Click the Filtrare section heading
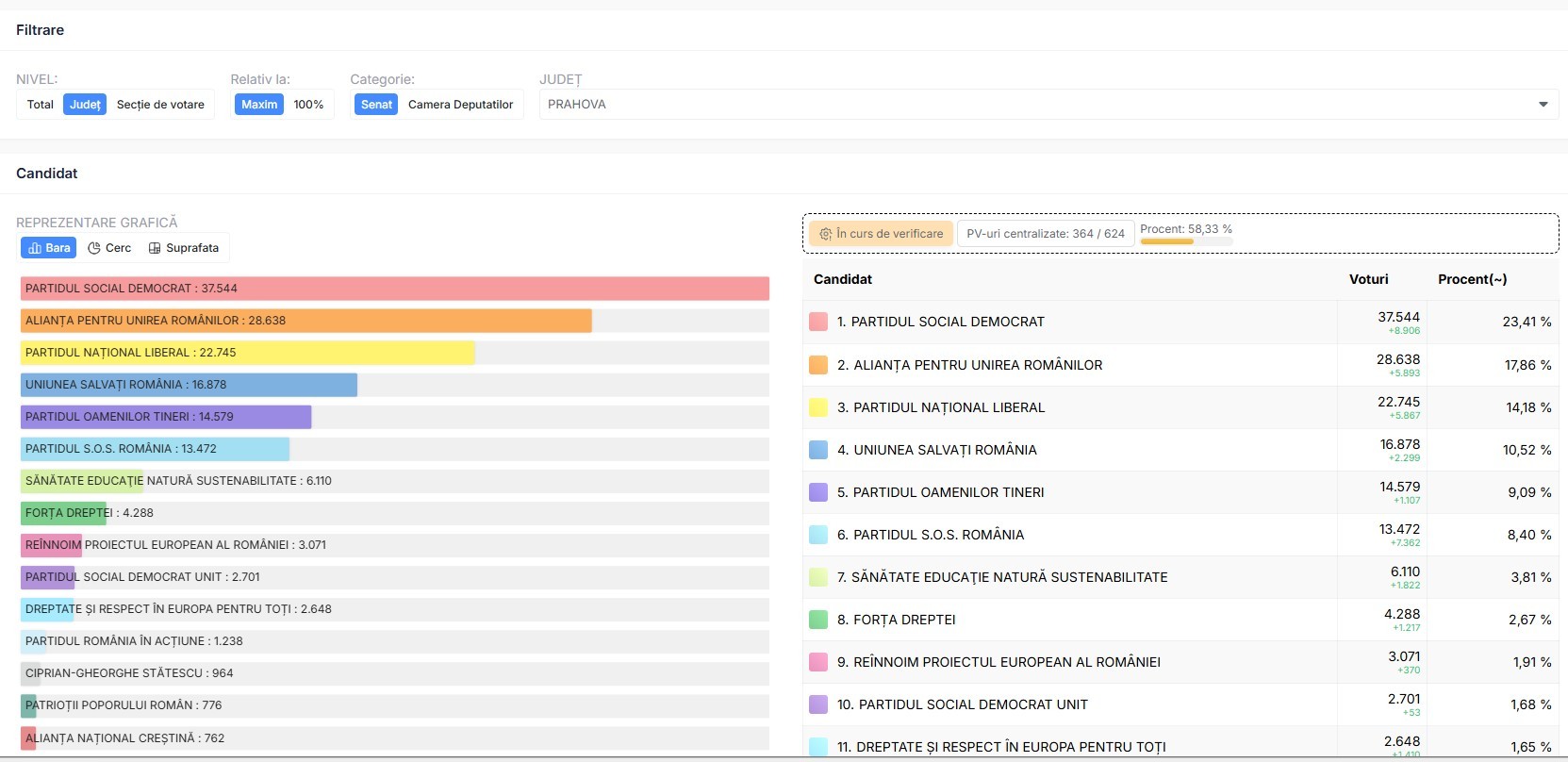 [x=40, y=30]
